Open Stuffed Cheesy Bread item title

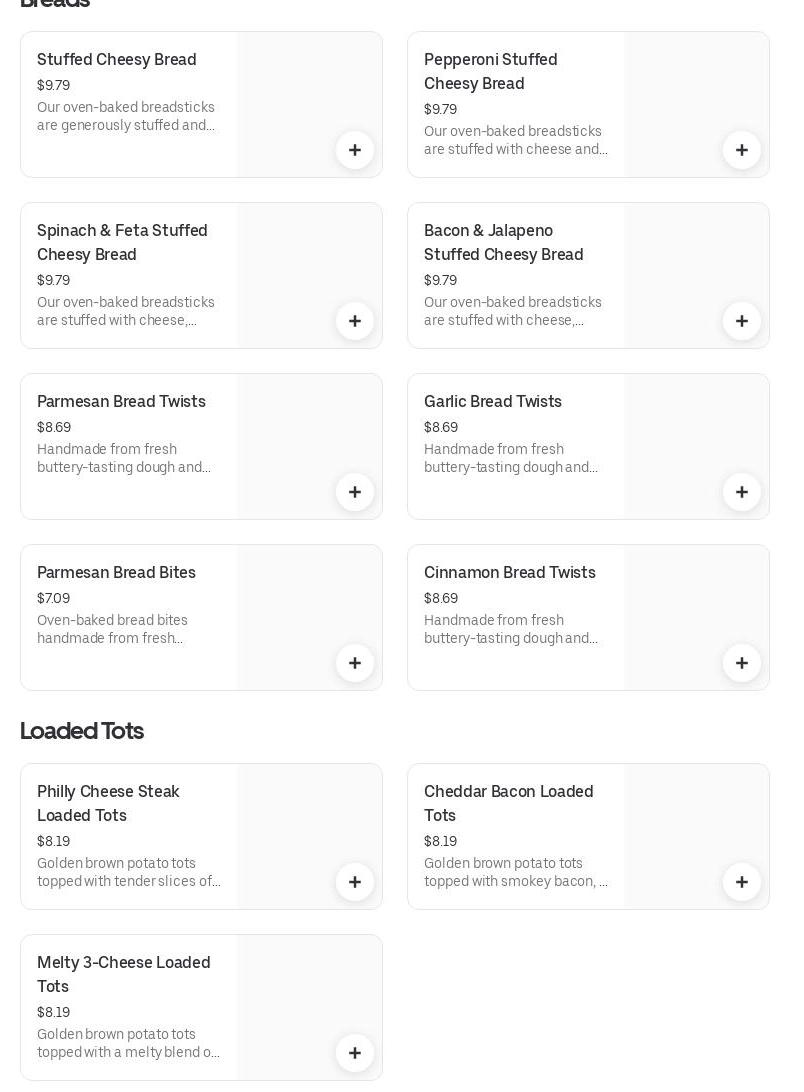117,60
